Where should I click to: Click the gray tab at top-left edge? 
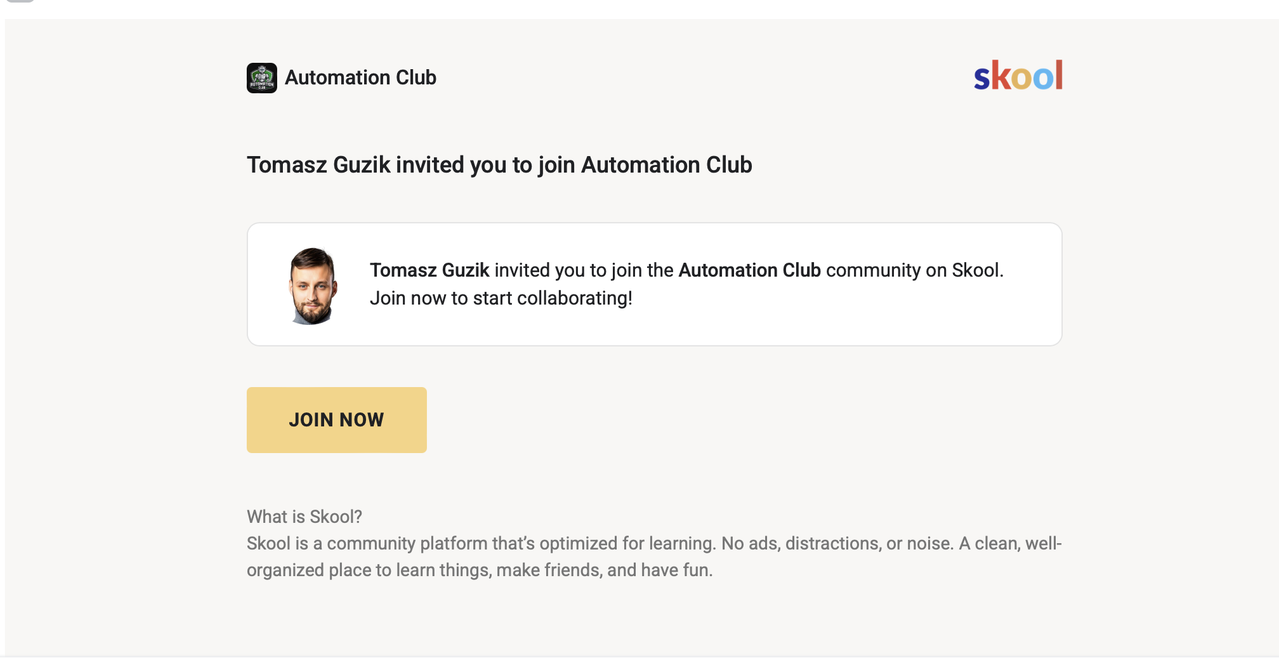(x=20, y=1)
